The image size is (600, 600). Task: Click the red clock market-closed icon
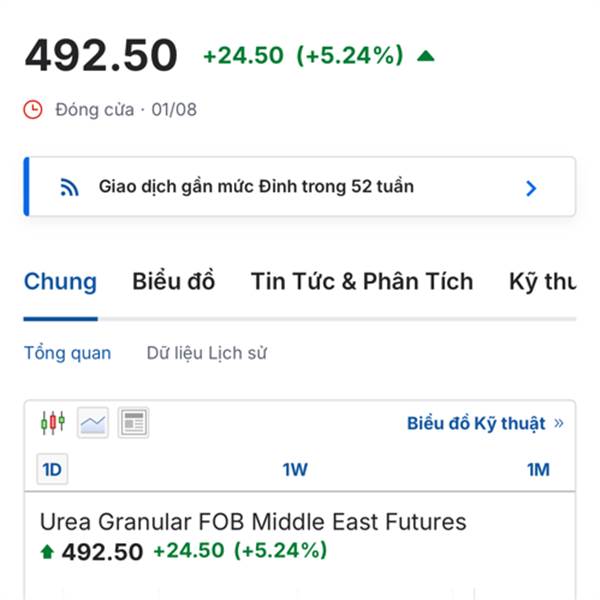tap(33, 110)
